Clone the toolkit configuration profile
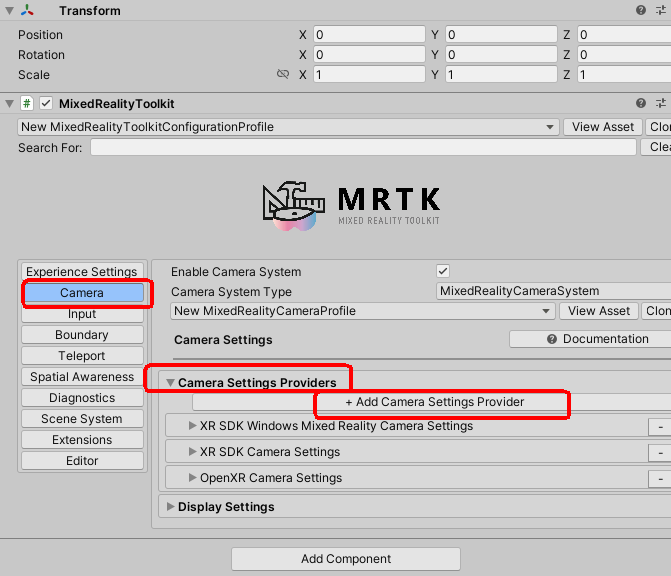671x576 pixels. pos(659,127)
